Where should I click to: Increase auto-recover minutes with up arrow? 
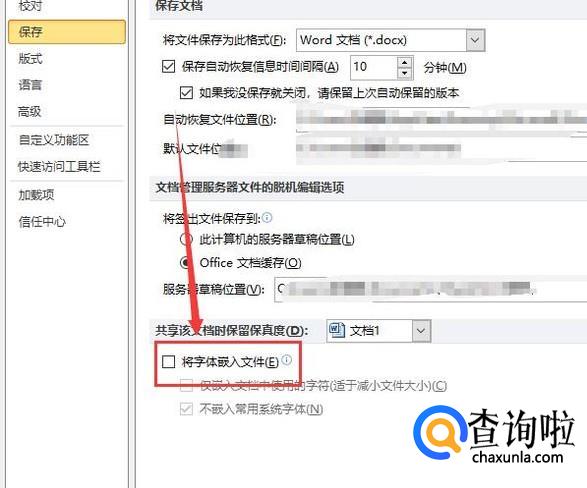click(404, 62)
